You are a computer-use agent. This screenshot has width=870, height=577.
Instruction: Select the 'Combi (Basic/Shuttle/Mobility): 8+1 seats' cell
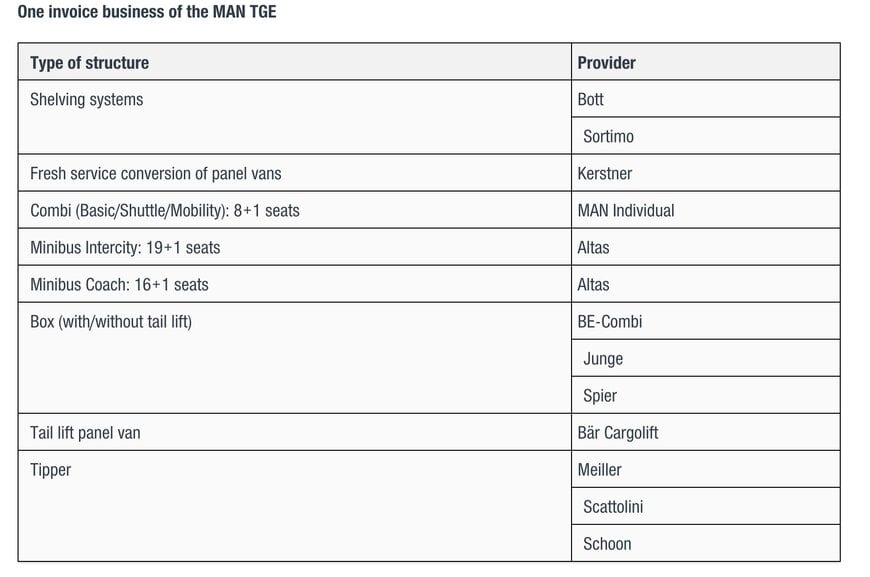click(x=295, y=210)
